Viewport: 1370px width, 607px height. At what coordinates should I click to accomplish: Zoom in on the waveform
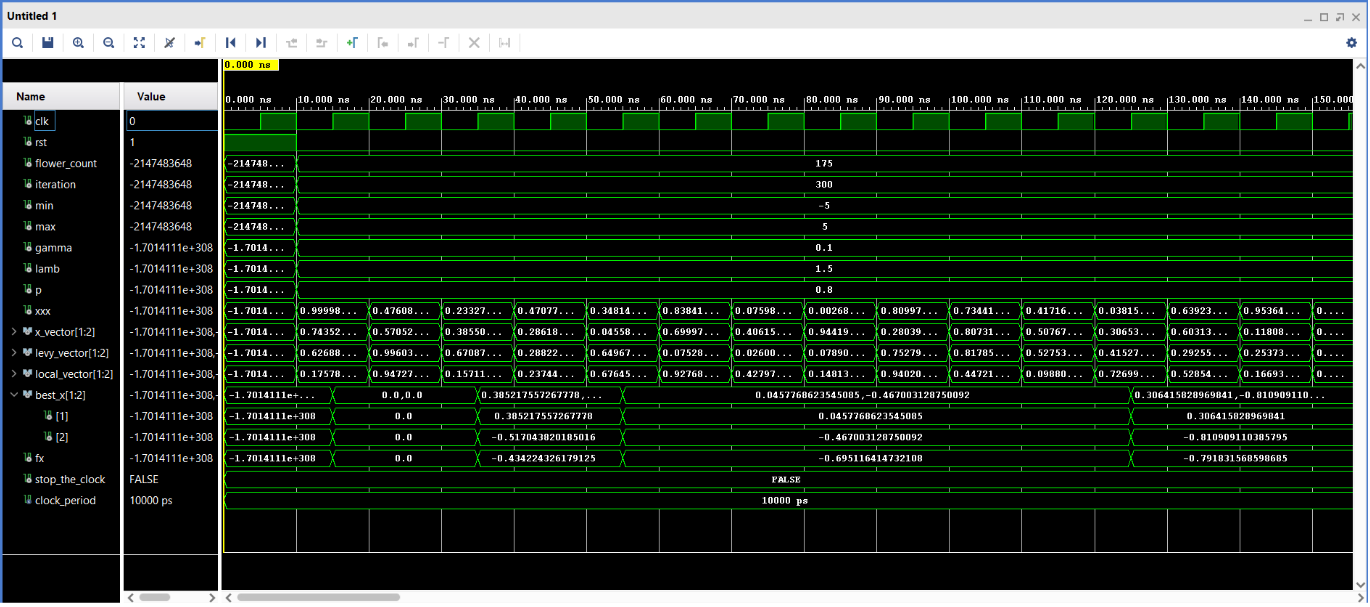(78, 43)
